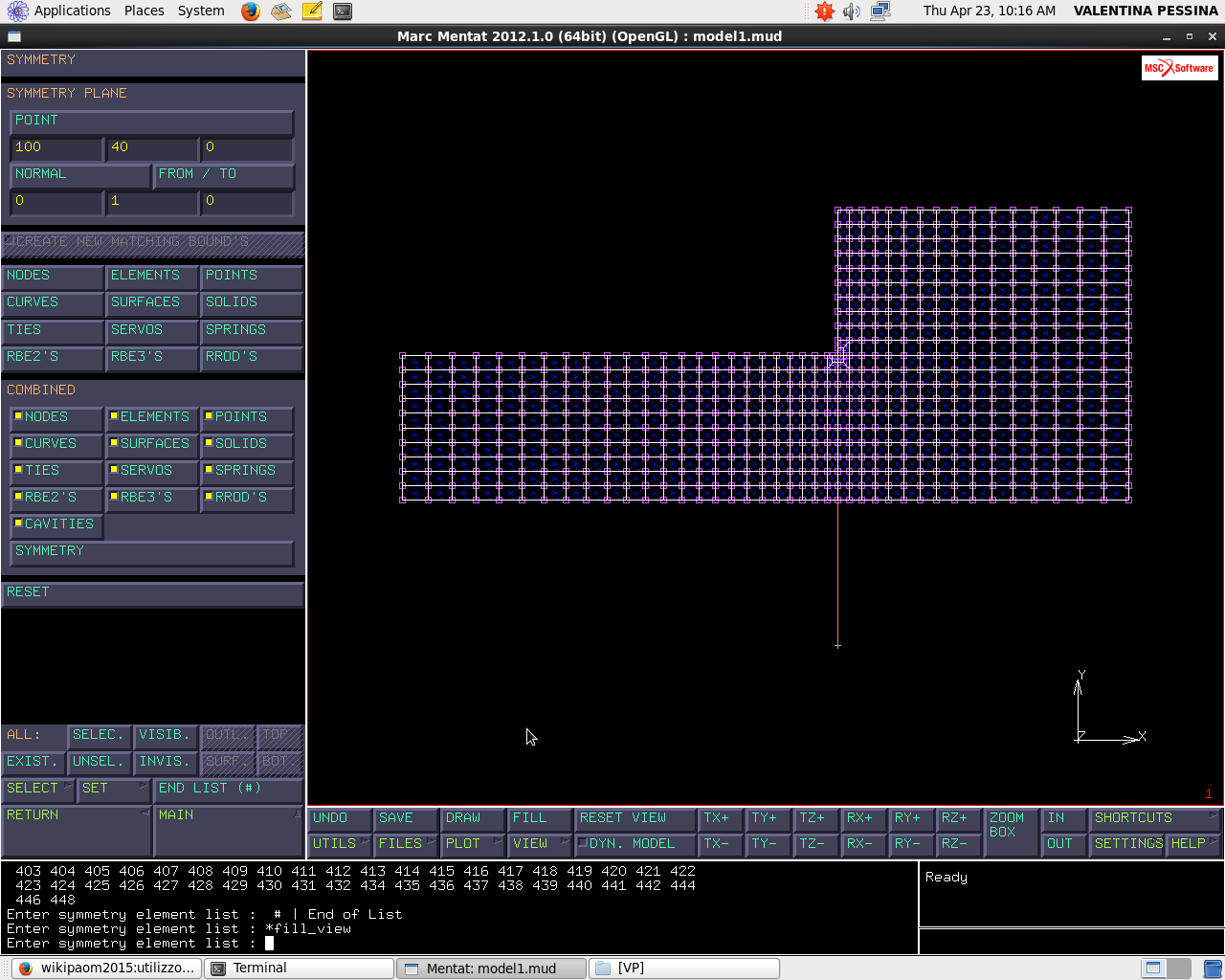Click the SAVE button
Viewport: 1225px width, 980px height.
(406, 818)
